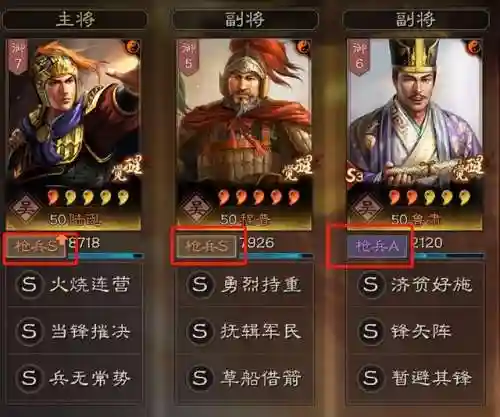Select the 枪兵S badge under 程普

pyautogui.click(x=207, y=247)
